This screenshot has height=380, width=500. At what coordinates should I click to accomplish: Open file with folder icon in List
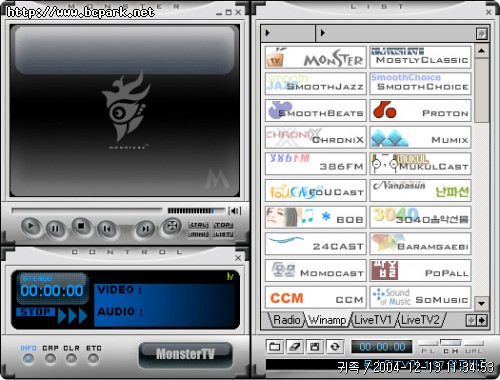[274, 347]
